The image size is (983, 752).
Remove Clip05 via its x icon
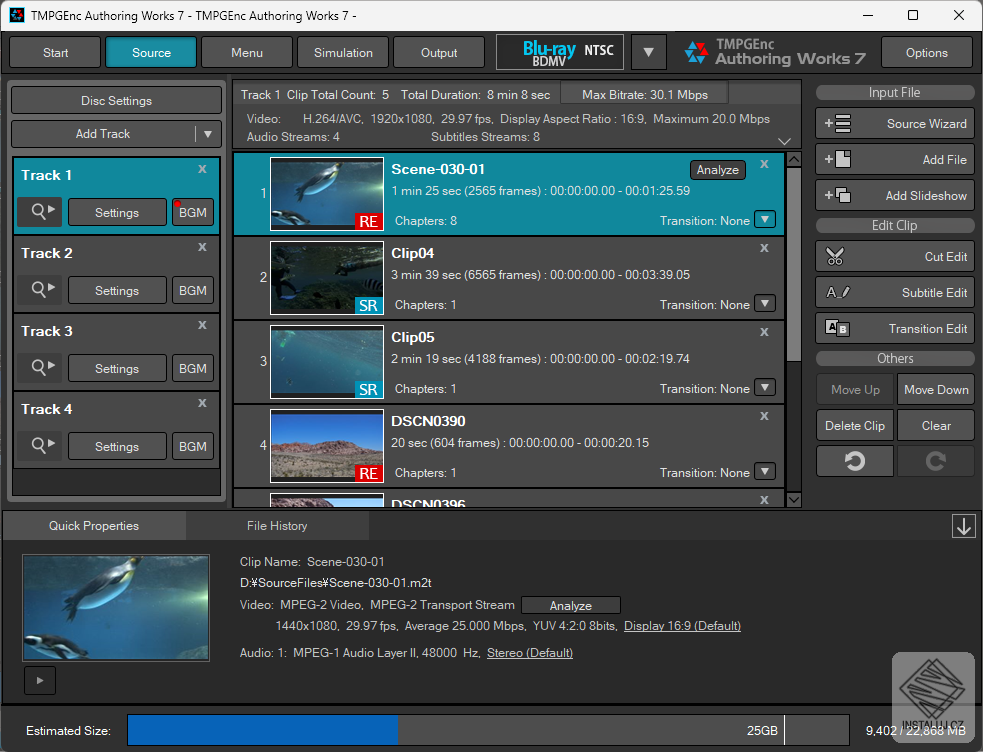click(764, 332)
